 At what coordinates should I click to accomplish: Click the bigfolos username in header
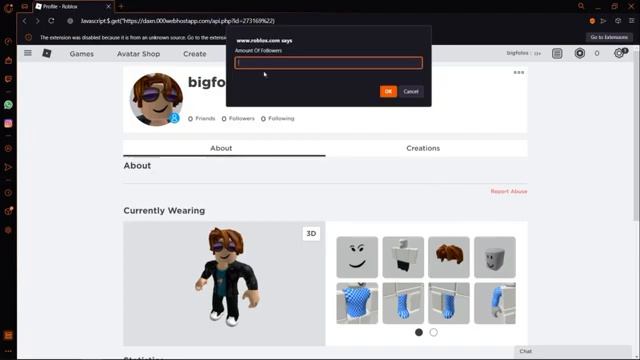(x=518, y=53)
